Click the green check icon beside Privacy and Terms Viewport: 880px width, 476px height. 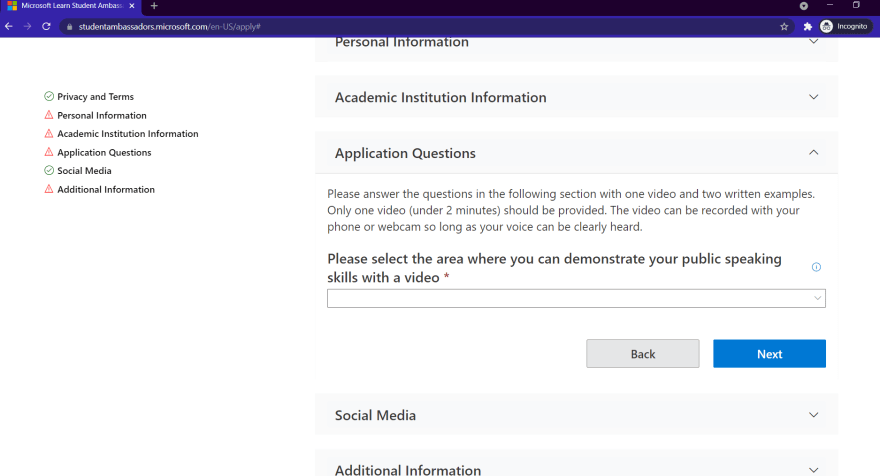click(x=49, y=96)
